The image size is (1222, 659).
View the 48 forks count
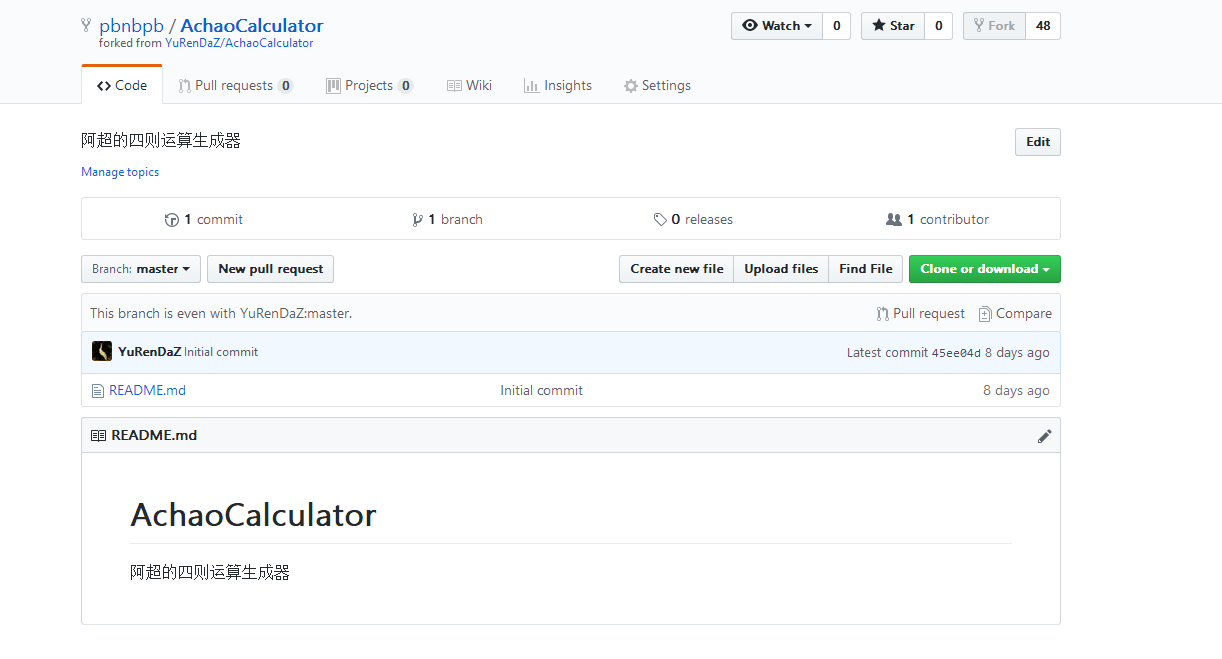[x=1043, y=26]
